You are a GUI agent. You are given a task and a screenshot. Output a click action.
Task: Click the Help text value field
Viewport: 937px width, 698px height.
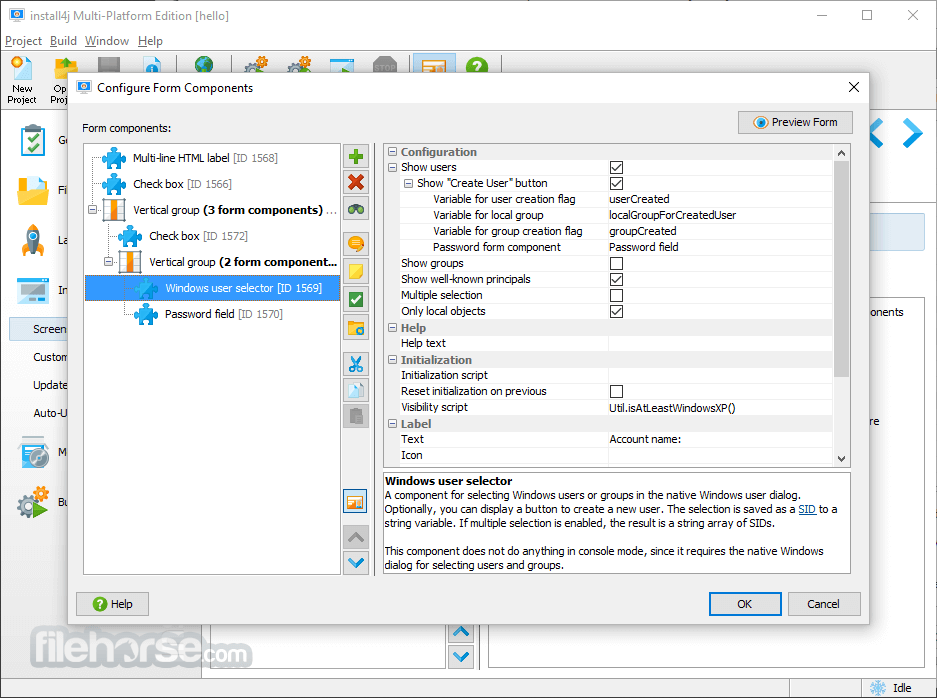pos(719,344)
